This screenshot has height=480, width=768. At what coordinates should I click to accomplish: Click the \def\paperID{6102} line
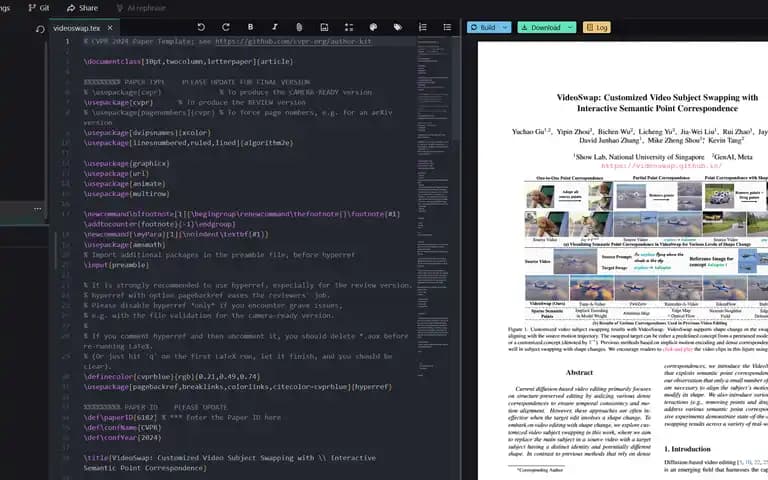pos(182,417)
